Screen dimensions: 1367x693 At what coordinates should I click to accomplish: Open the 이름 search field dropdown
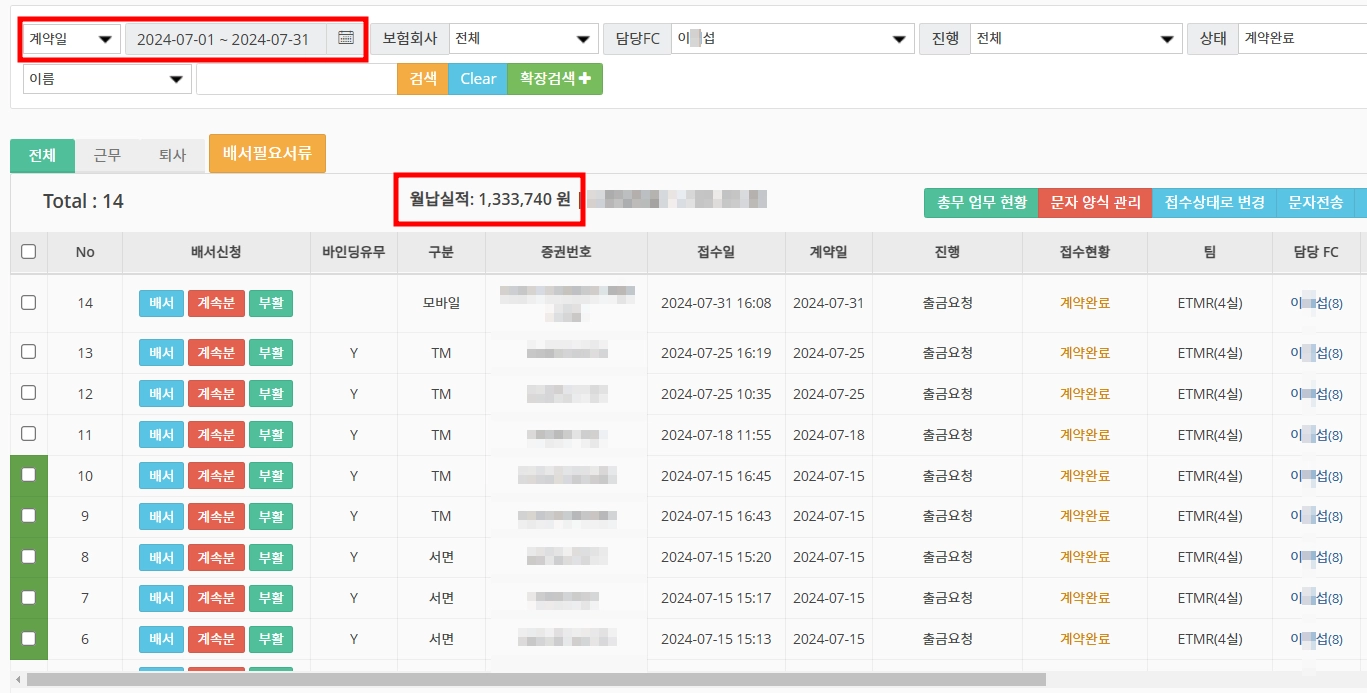[106, 78]
